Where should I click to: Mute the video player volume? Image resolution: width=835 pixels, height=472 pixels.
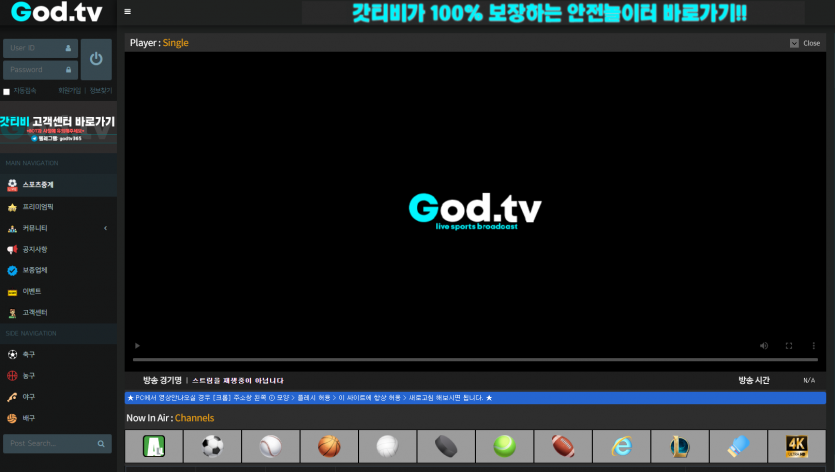(x=764, y=346)
